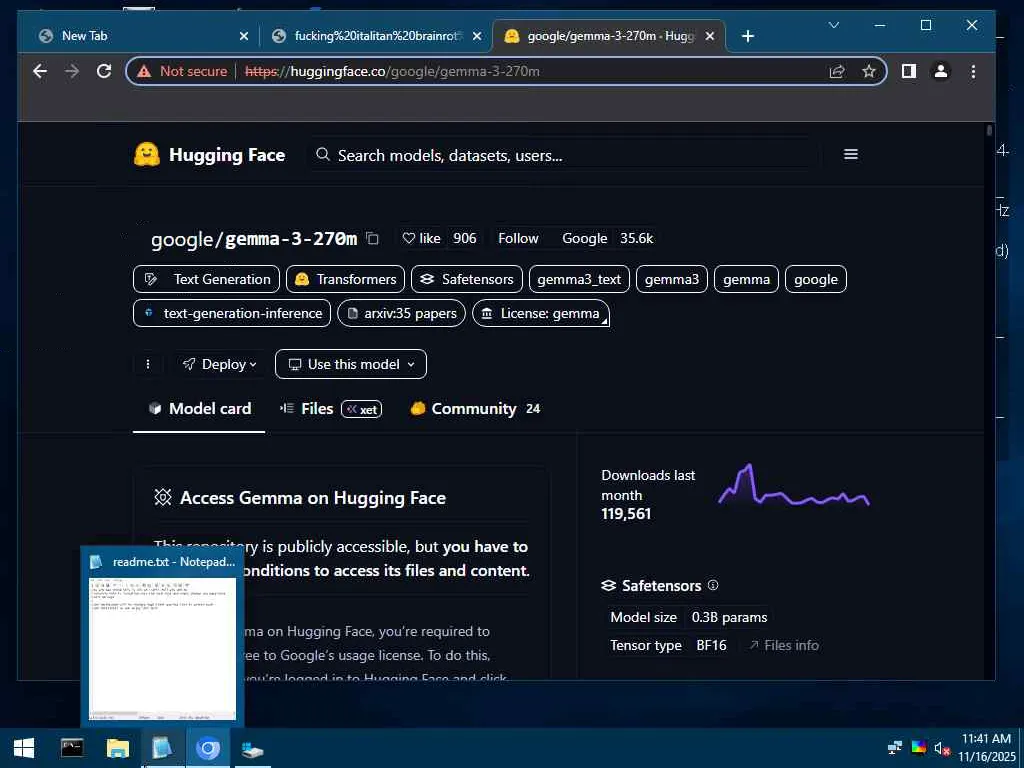
Task: Open the Windows Start menu
Action: pos(24,748)
